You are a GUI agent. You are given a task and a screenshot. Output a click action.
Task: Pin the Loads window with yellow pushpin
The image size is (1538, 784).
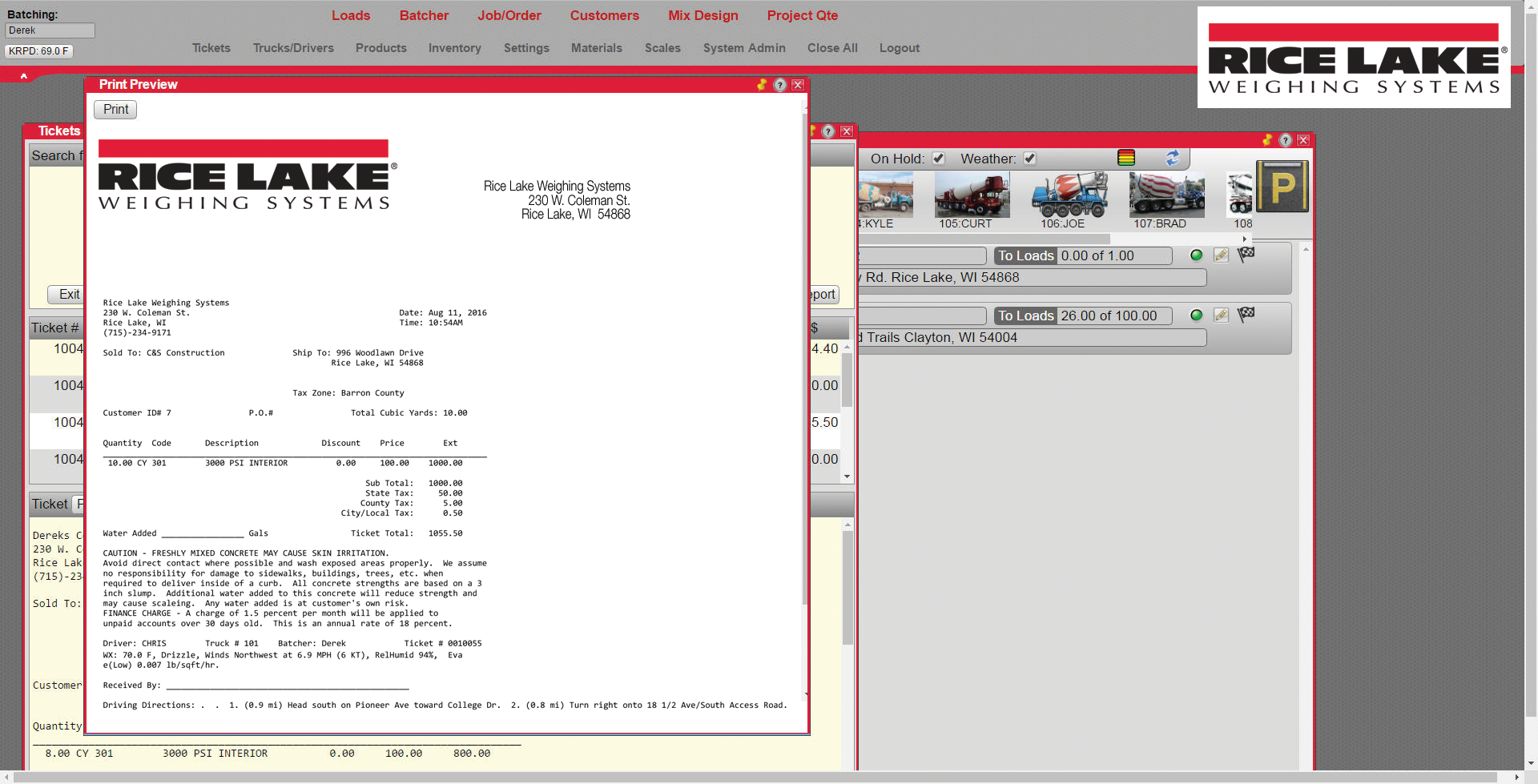point(1267,140)
